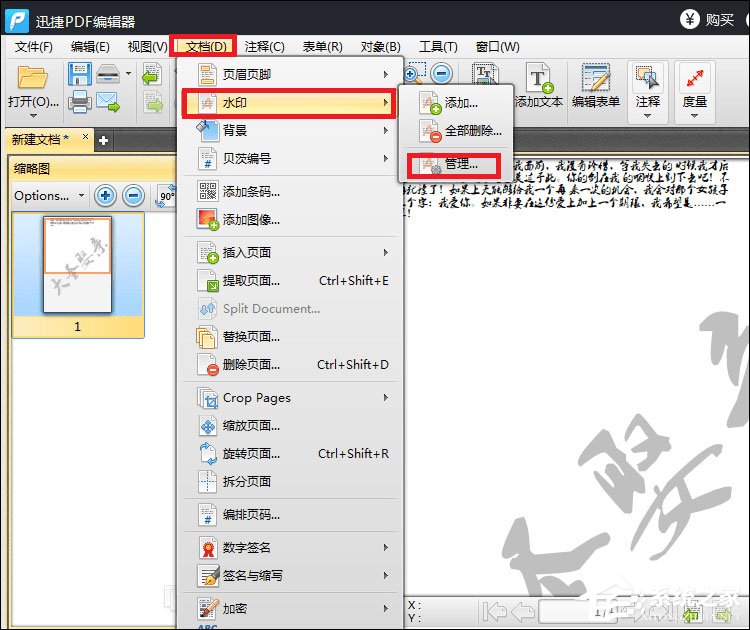The height and width of the screenshot is (630, 750).
Task: Choose 添加... in watermark submenu
Action: coord(456,103)
